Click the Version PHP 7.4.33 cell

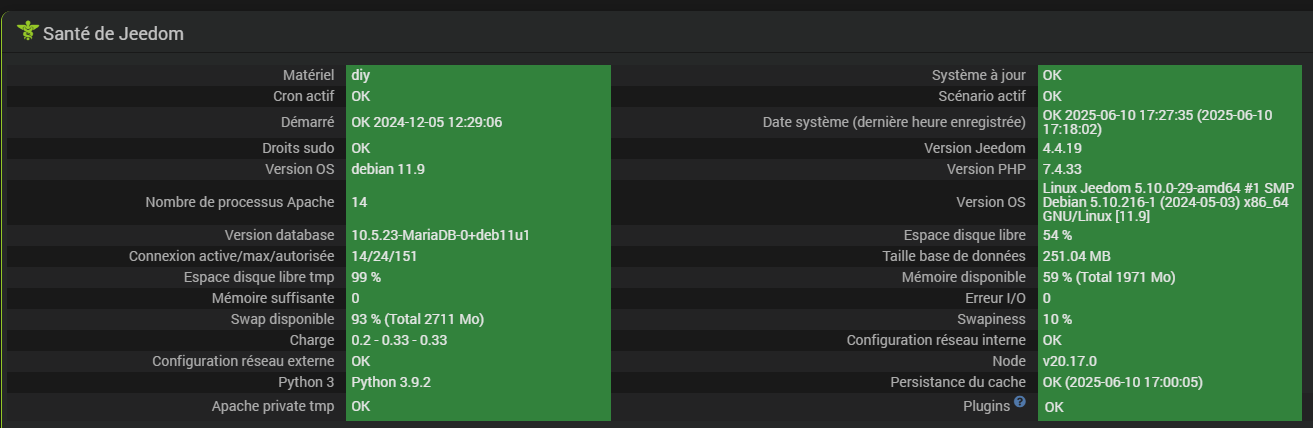click(1170, 169)
